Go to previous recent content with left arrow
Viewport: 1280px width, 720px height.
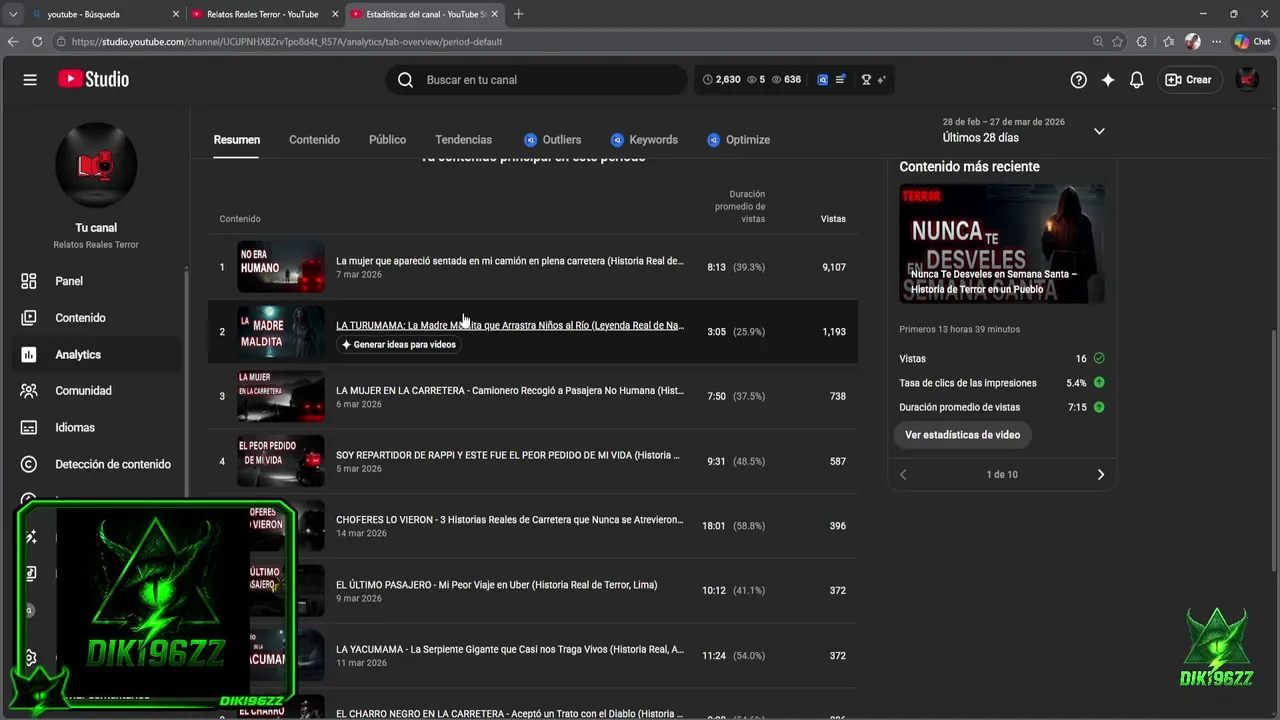pyautogui.click(x=903, y=475)
